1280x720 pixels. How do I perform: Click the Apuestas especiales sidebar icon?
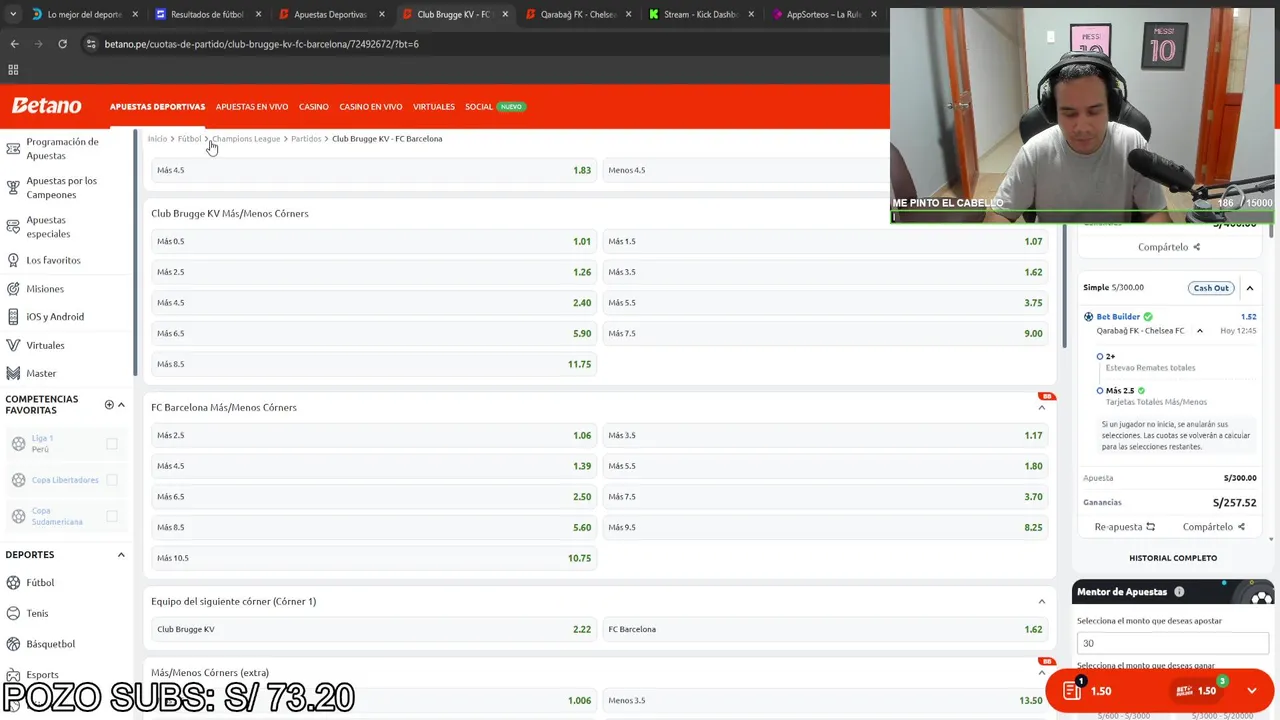13,227
